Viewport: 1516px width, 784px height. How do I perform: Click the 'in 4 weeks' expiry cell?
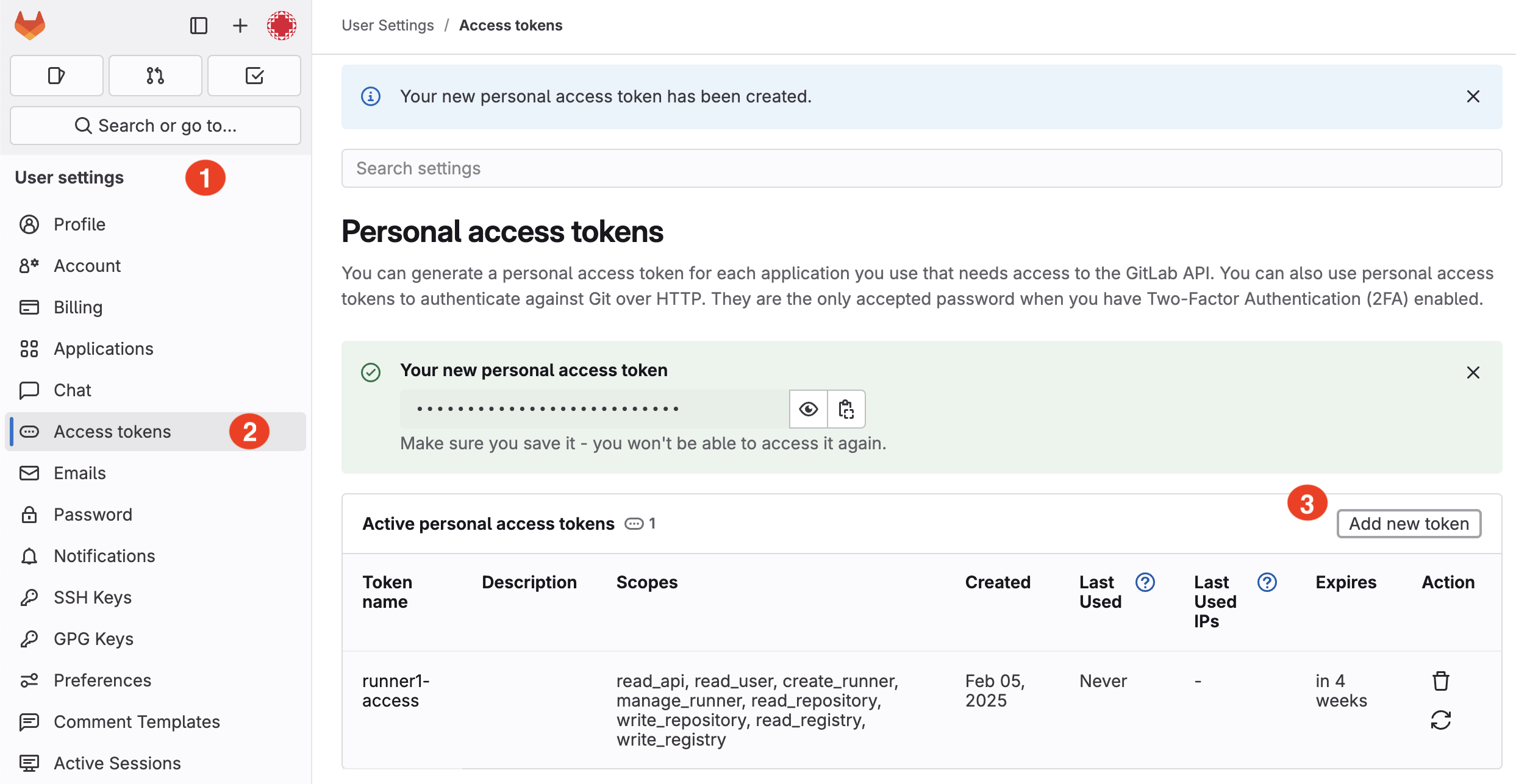point(1342,691)
